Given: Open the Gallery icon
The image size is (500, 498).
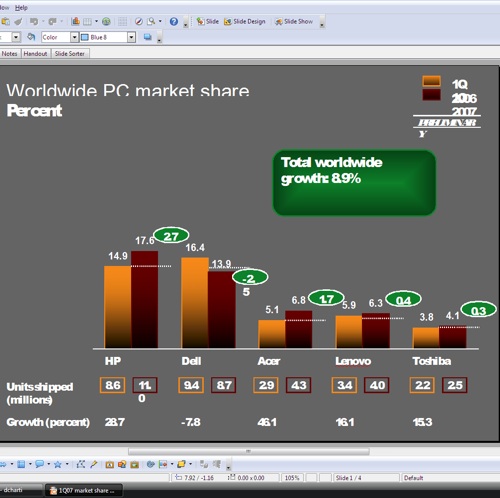Looking at the screenshot, I should [x=135, y=464].
